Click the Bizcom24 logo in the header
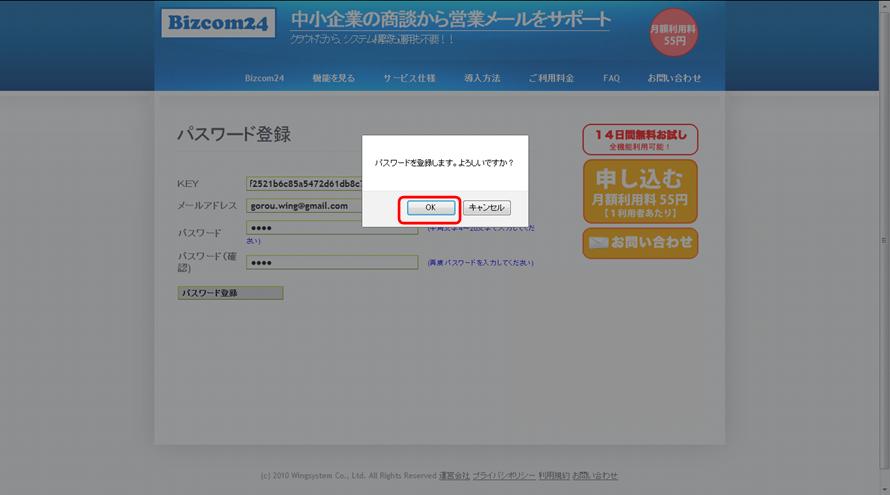Viewport: 890px width, 495px height. pos(217,23)
